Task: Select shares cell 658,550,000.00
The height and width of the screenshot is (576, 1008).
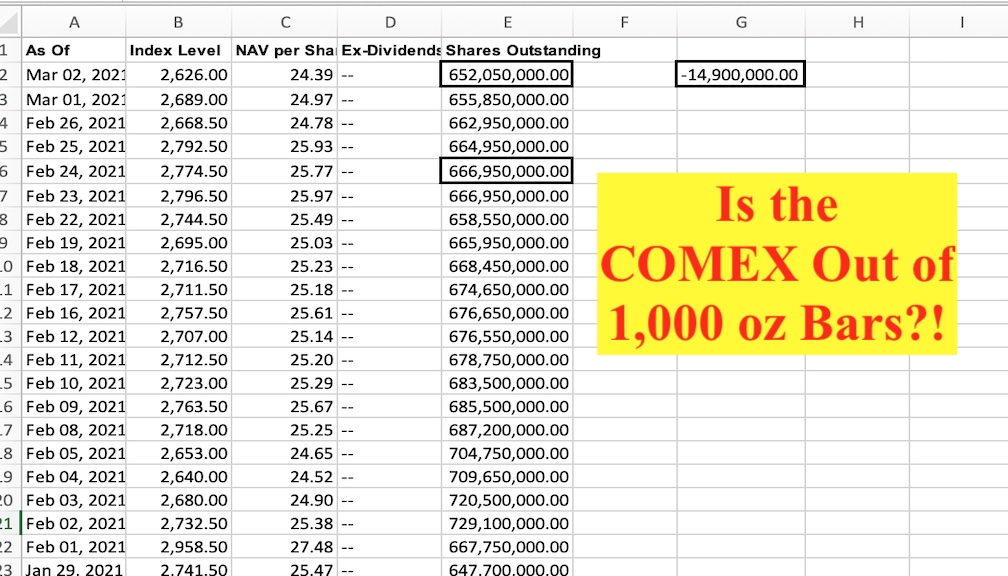Action: pyautogui.click(x=507, y=219)
